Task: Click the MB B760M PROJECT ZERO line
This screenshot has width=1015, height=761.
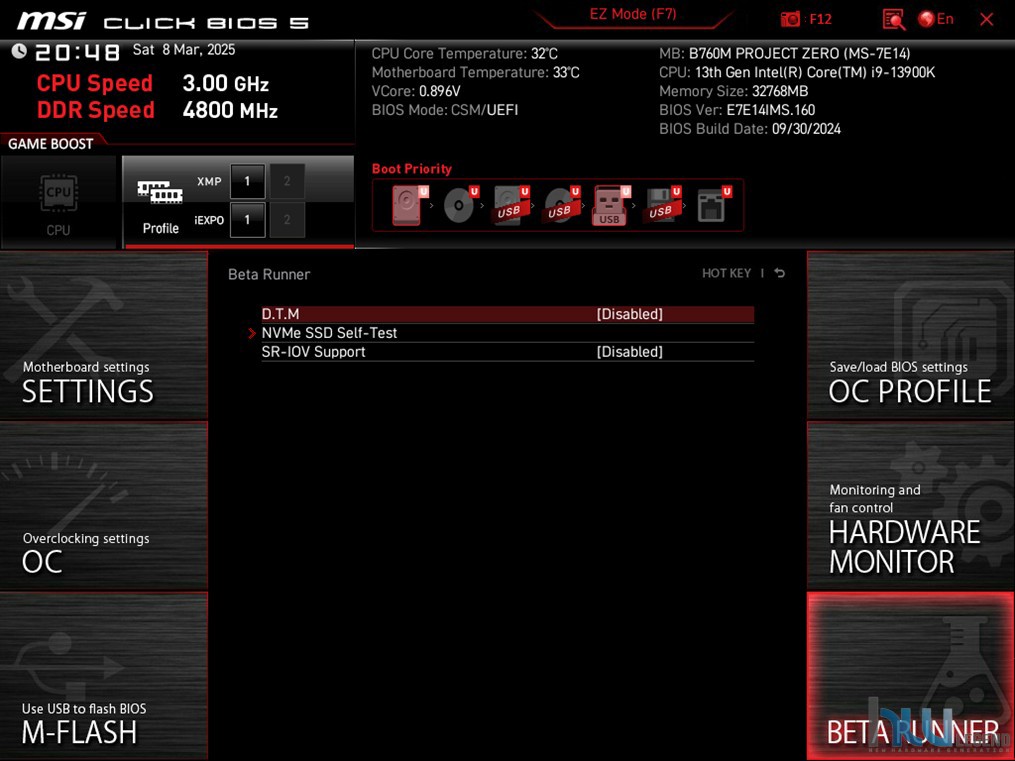Action: (x=785, y=54)
